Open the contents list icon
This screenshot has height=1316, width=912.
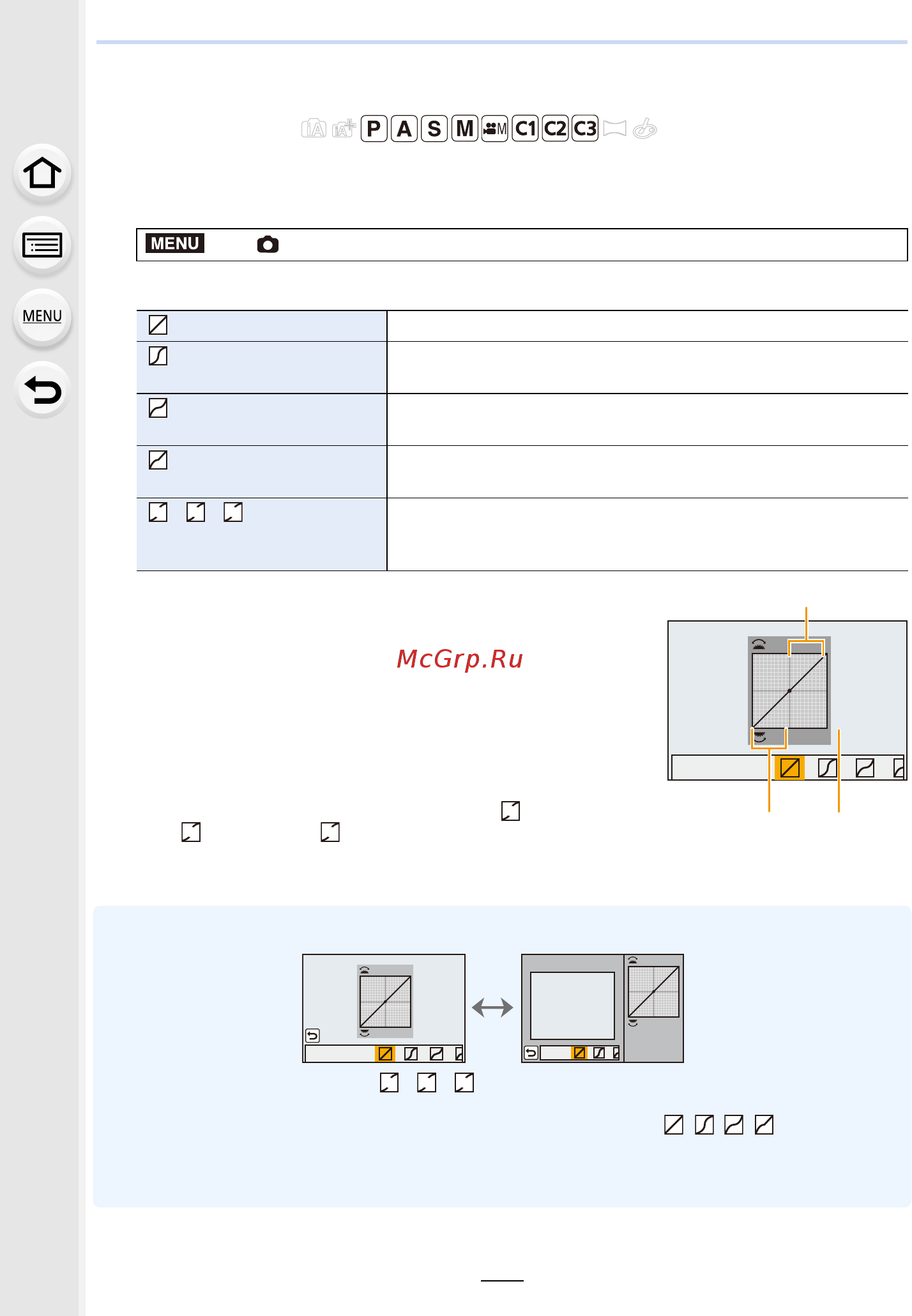click(x=42, y=245)
